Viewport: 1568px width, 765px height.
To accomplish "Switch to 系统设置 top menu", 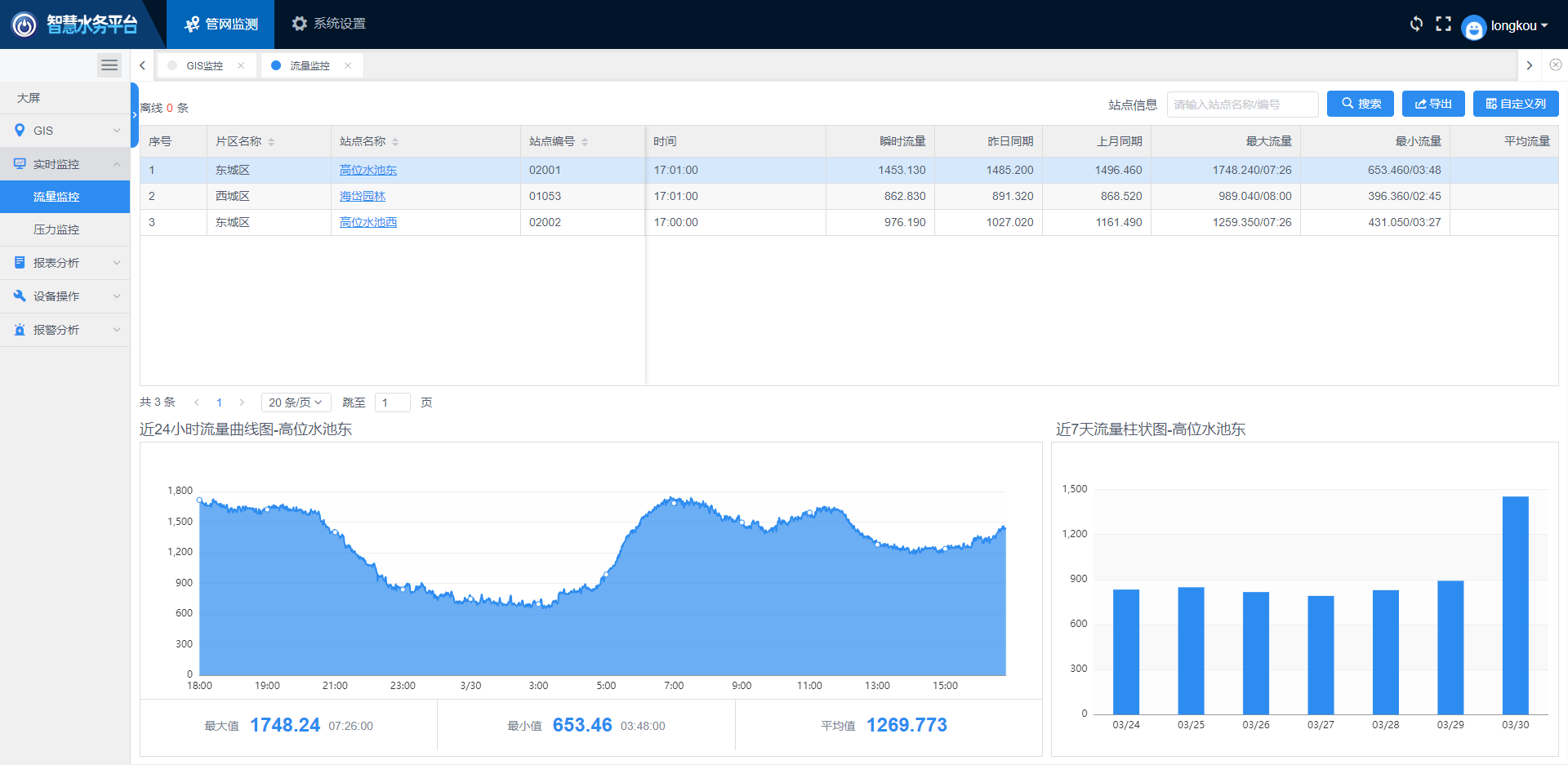I will pyautogui.click(x=329, y=24).
